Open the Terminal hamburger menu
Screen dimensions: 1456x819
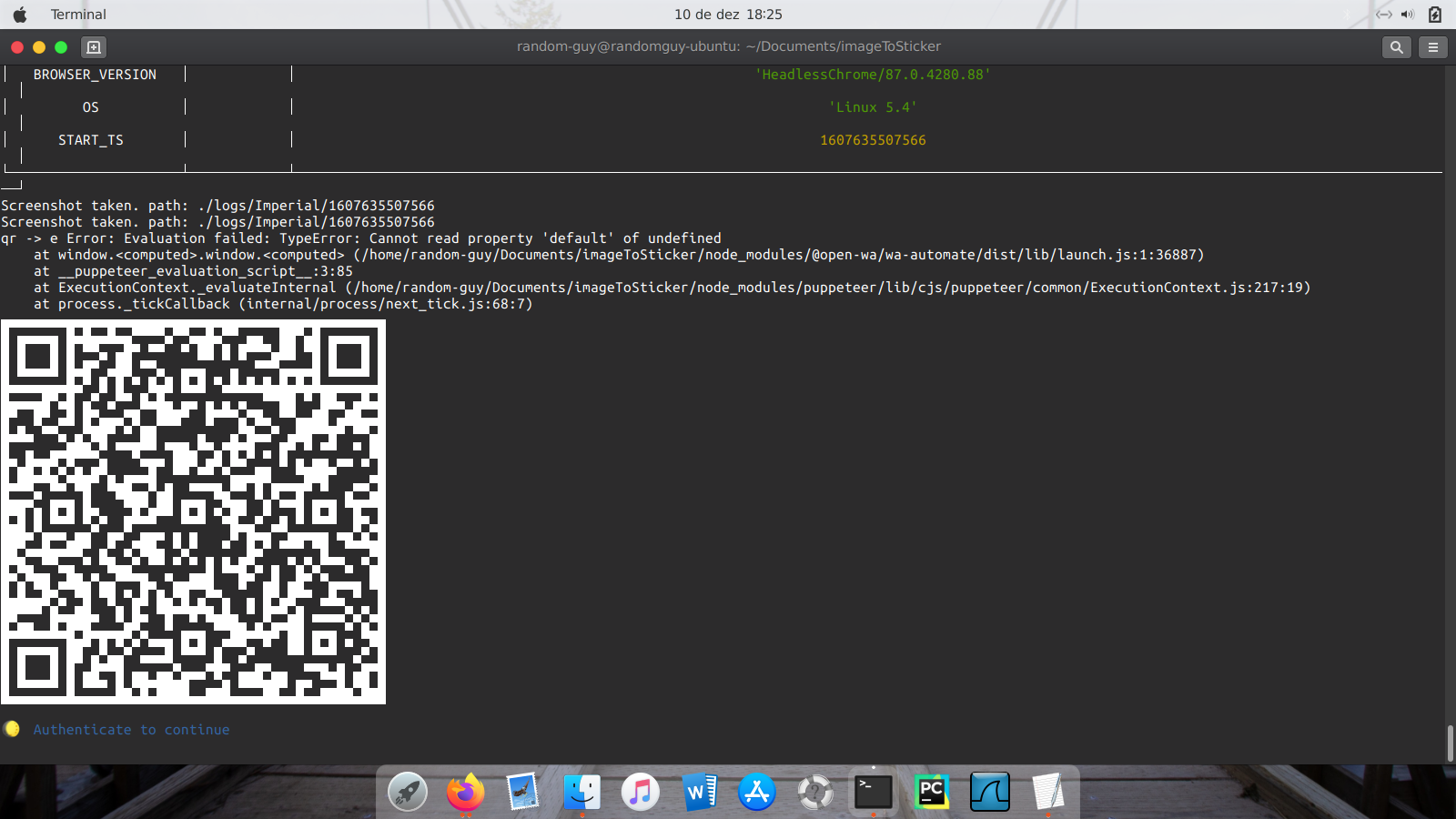1433,46
